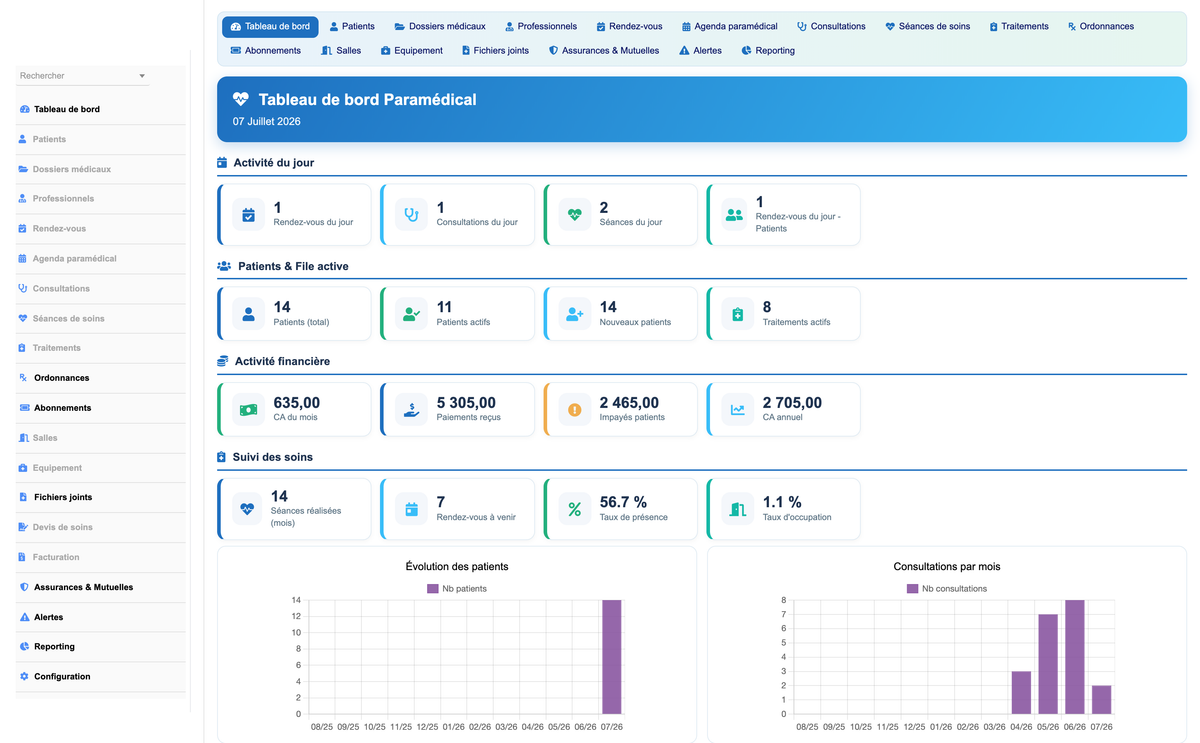The width and height of the screenshot is (1200, 743).
Task: Click the percent icon on Taux de présence card
Action: (574, 509)
